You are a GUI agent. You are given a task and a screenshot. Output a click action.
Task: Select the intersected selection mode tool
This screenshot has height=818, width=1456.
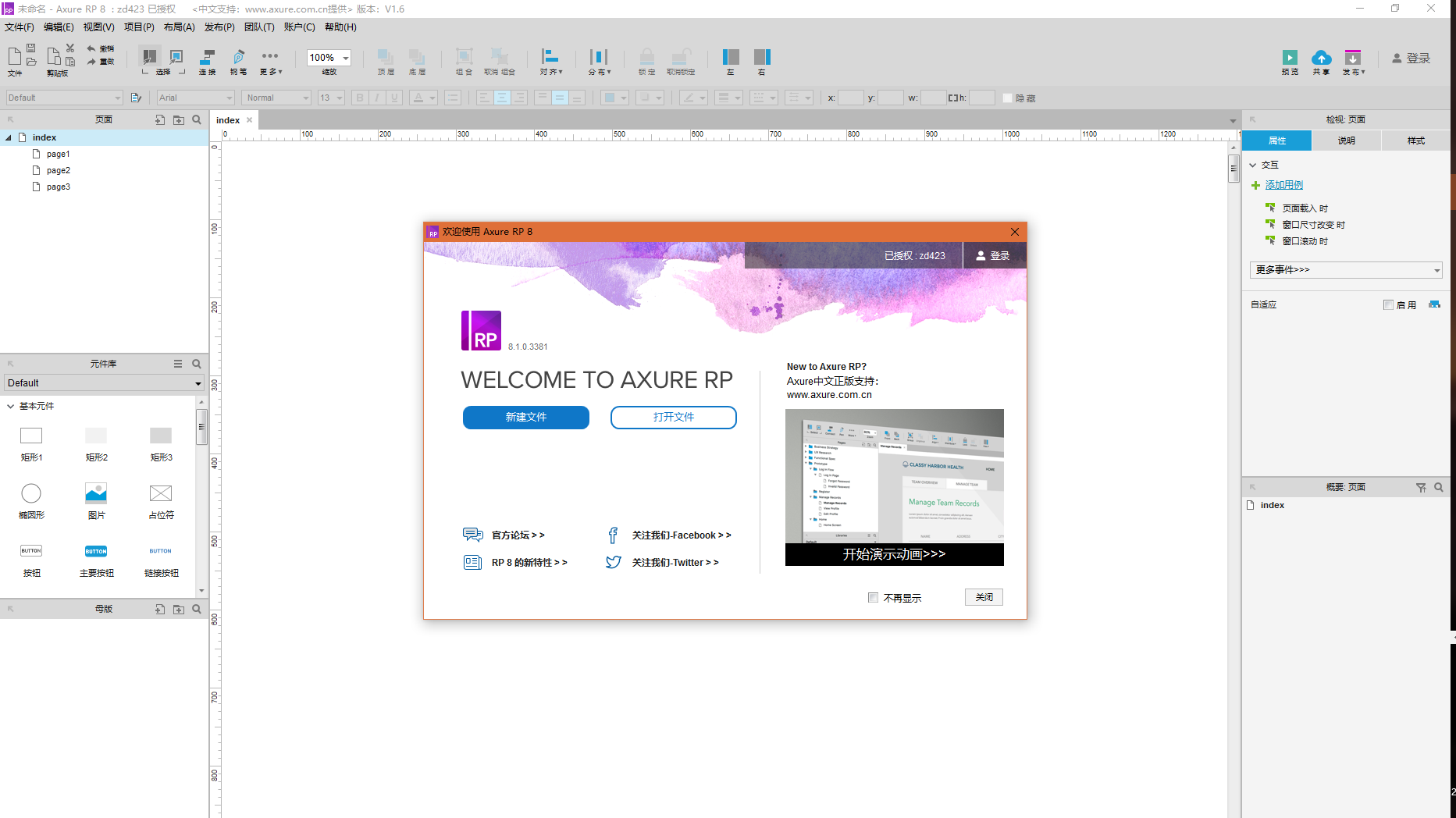coord(149,56)
